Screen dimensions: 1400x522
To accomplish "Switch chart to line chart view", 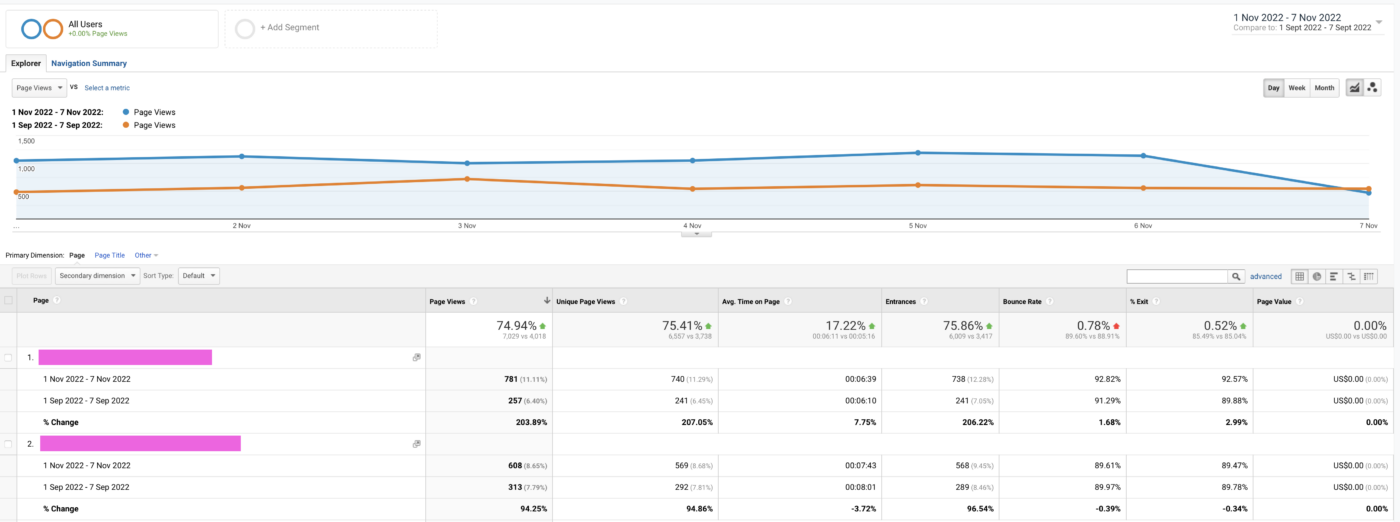I will (1355, 88).
